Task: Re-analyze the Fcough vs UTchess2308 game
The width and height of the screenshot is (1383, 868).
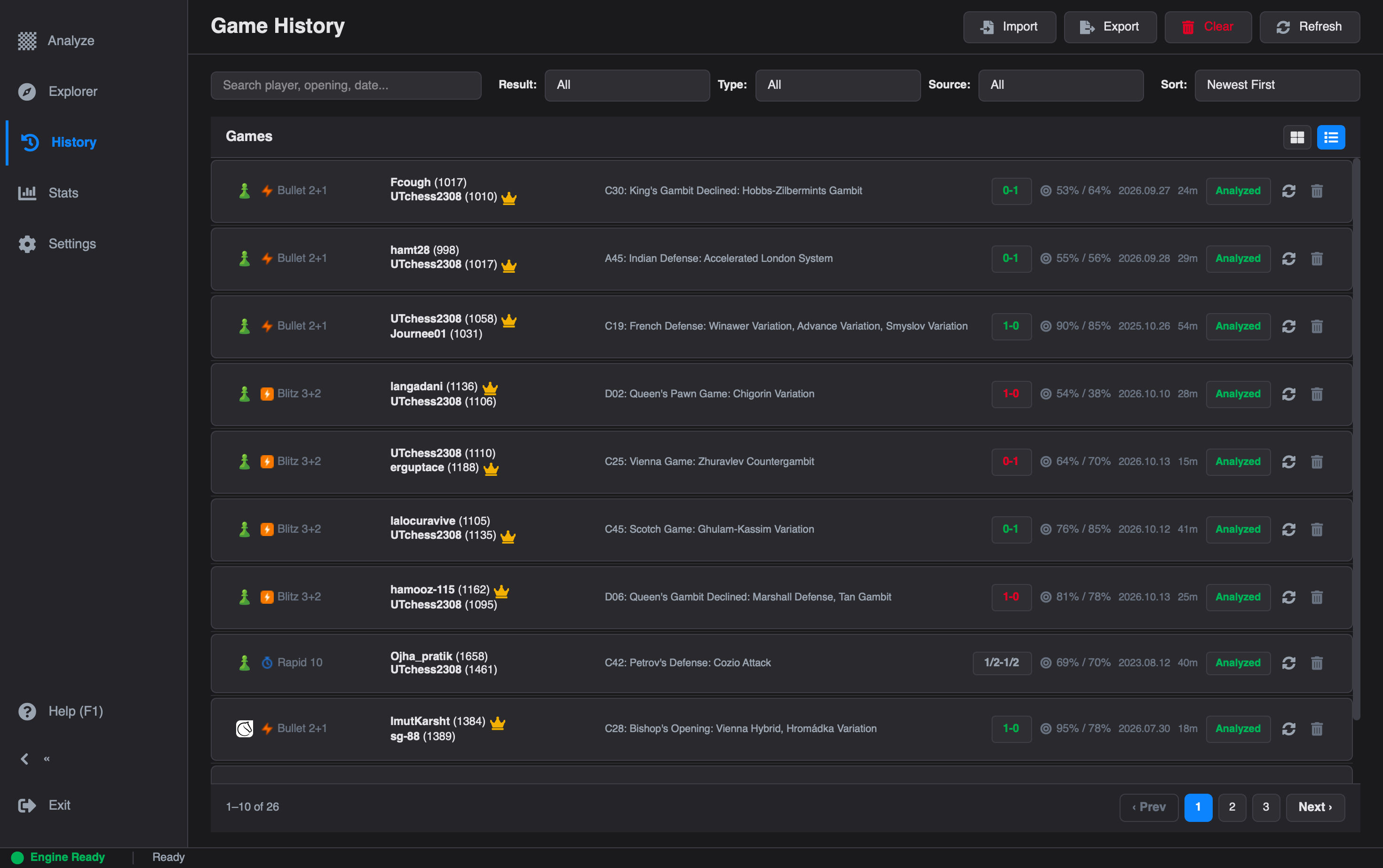Action: tap(1288, 190)
